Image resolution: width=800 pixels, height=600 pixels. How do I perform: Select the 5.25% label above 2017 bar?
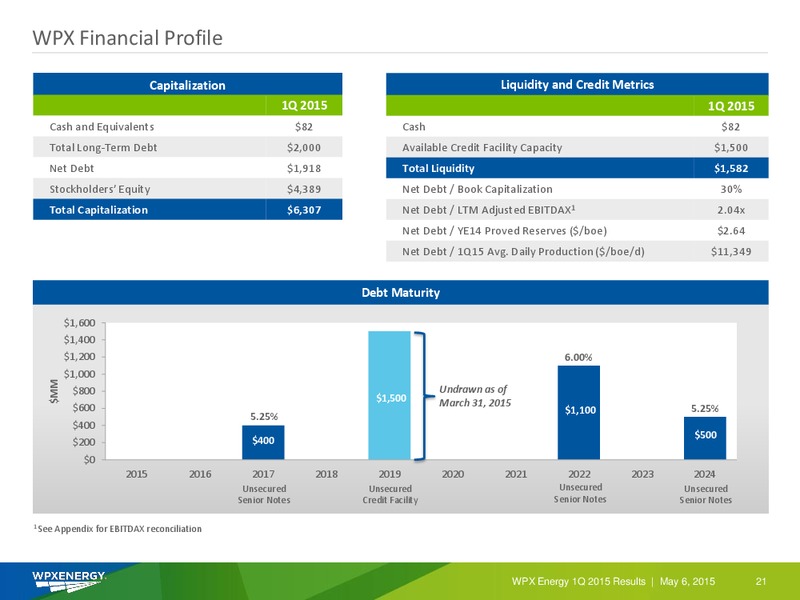[264, 417]
